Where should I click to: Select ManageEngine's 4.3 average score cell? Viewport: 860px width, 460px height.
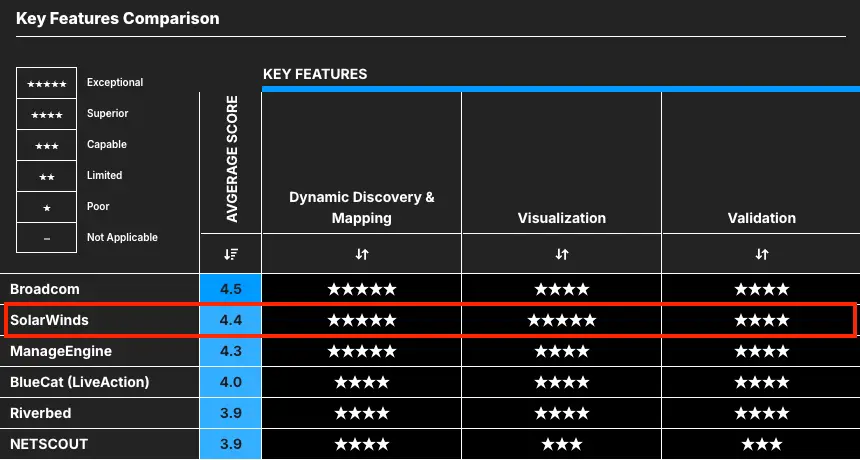231,351
